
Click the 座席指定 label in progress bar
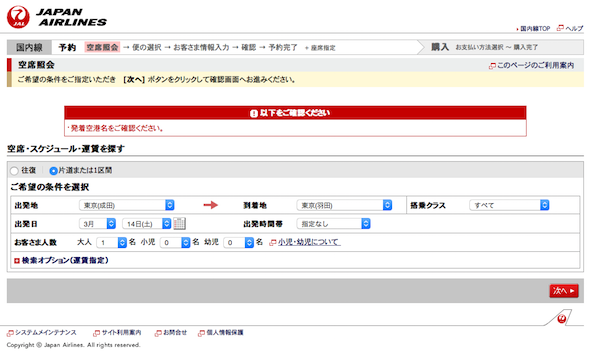[323, 48]
